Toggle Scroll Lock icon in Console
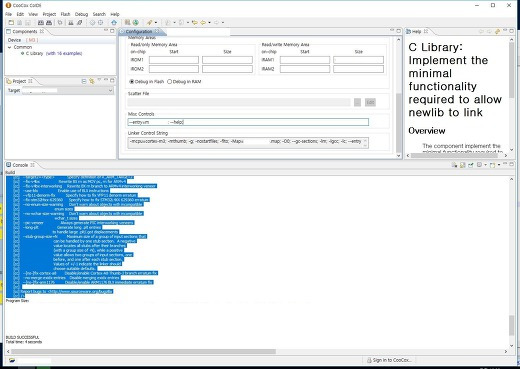This screenshot has height=369, width=520. 463,165
